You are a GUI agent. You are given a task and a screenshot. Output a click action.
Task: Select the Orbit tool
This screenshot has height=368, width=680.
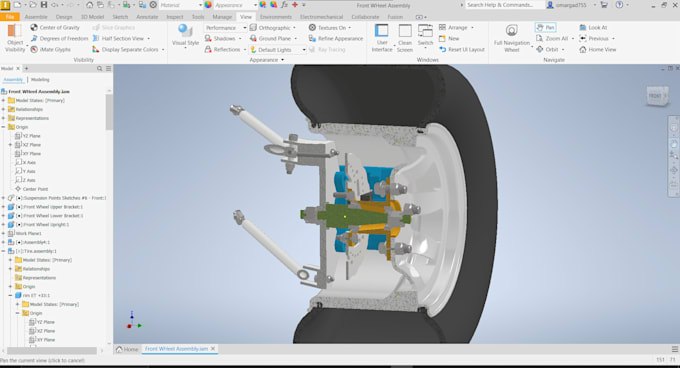point(547,49)
